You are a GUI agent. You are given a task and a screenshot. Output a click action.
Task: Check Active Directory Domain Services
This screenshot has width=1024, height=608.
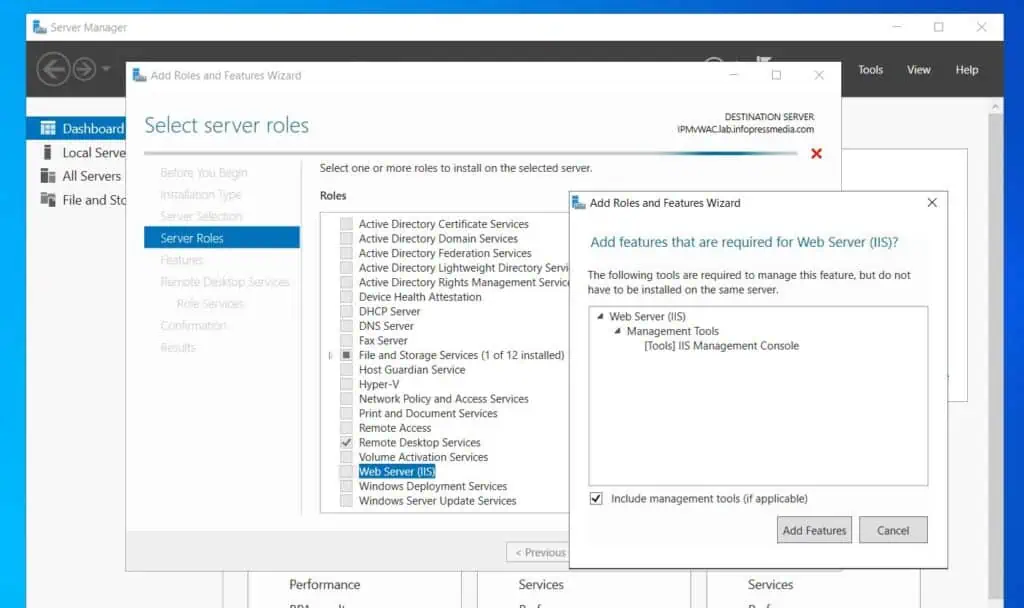(346, 238)
